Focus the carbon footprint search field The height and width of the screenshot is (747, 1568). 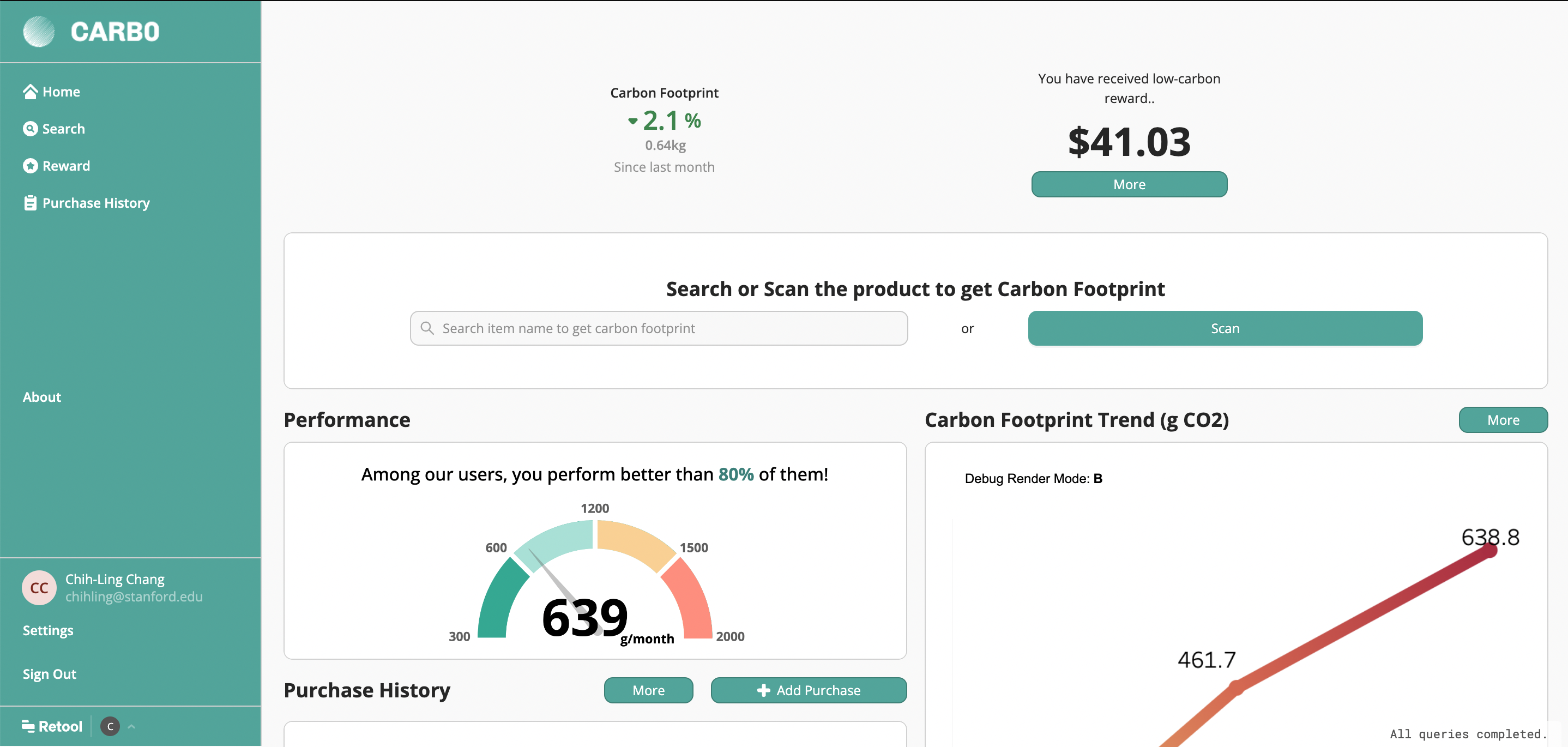pos(659,328)
